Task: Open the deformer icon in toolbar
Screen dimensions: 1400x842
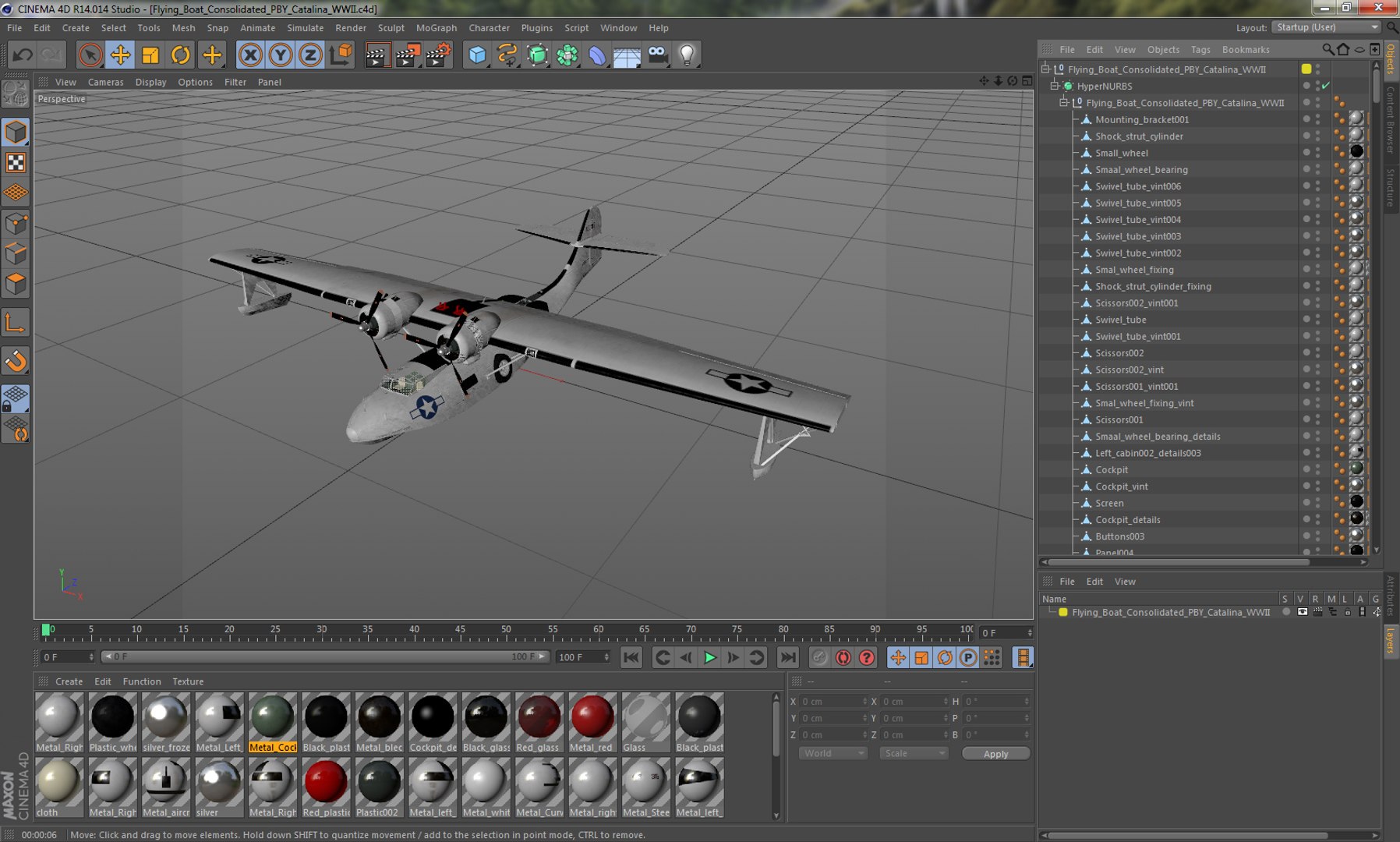Action: (597, 55)
